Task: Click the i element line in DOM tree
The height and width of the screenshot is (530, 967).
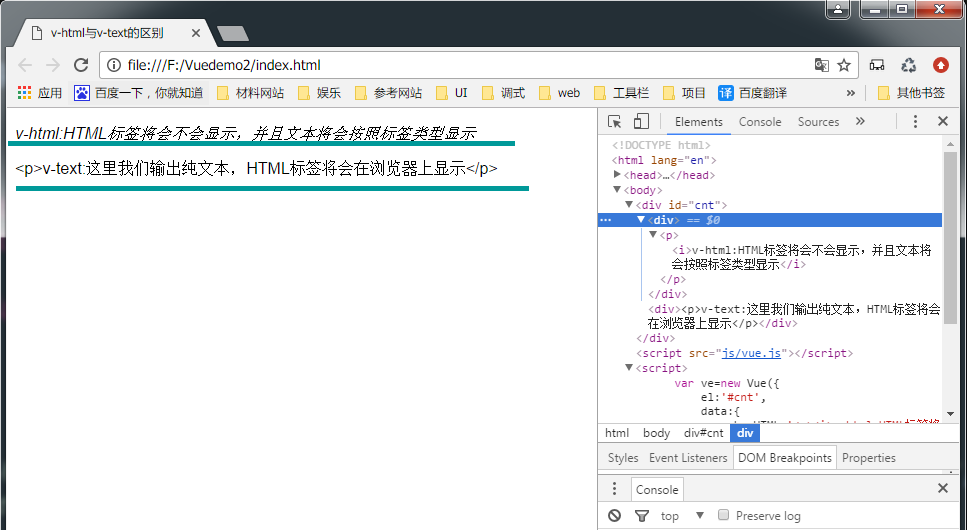Action: coord(802,257)
